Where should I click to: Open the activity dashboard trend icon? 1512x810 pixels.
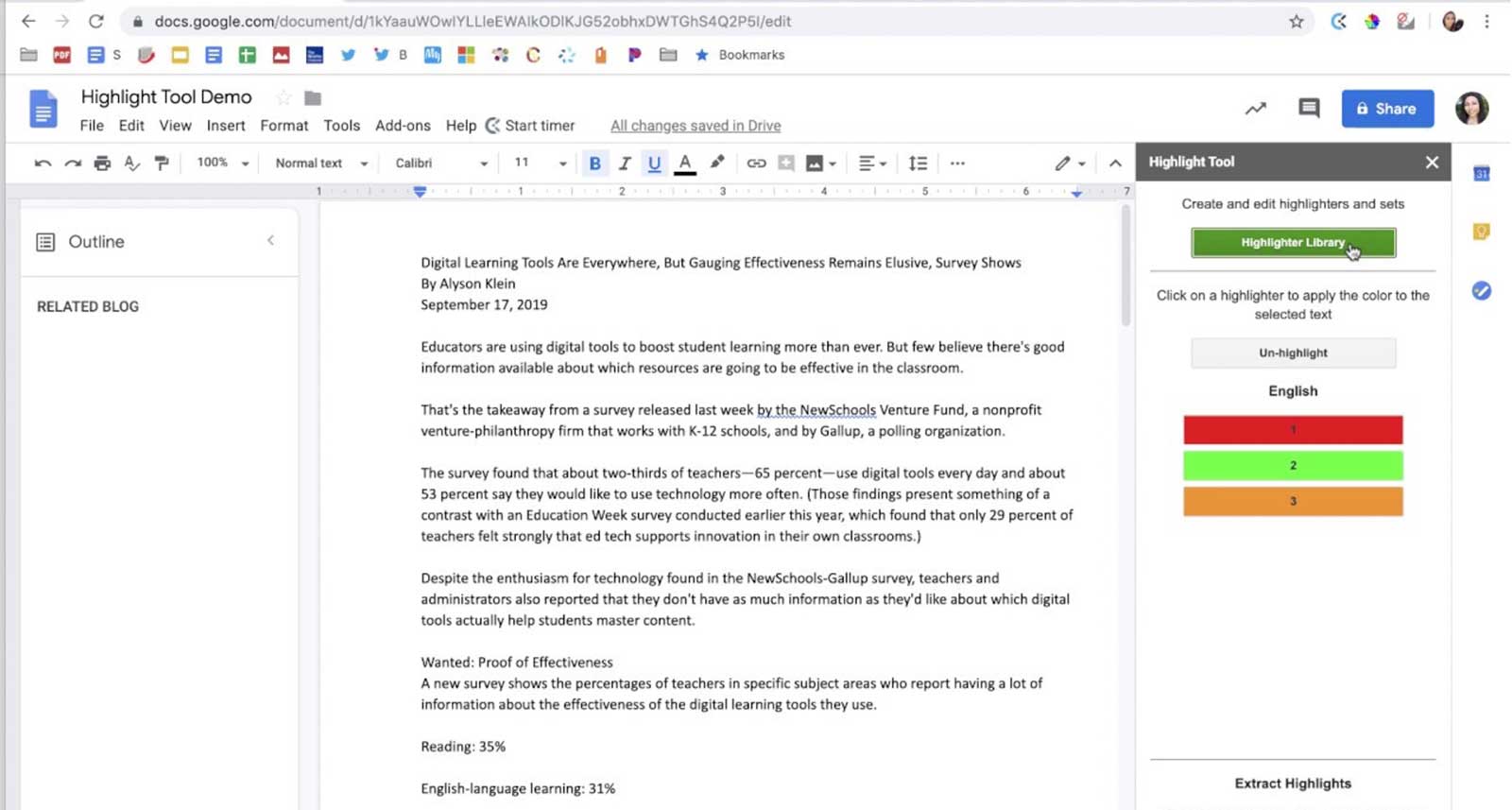click(x=1255, y=109)
